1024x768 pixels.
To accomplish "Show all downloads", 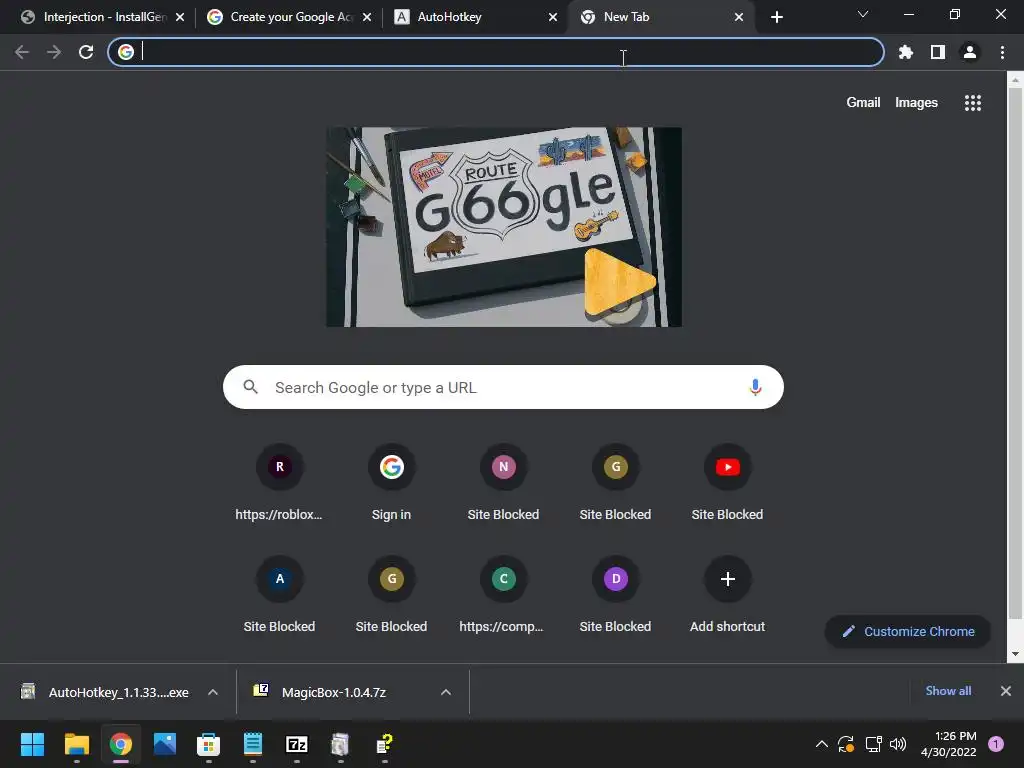I will (948, 691).
